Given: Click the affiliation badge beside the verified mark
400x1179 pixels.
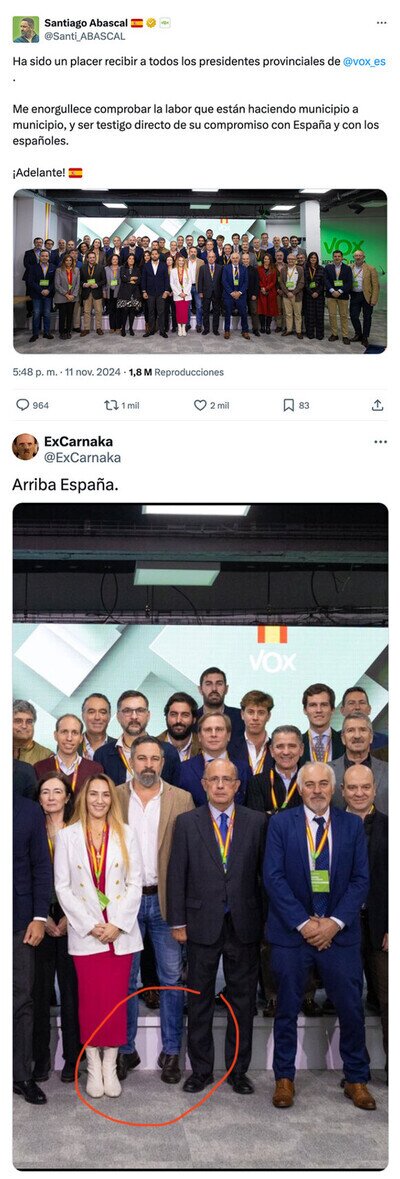Looking at the screenshot, I should click(165, 23).
